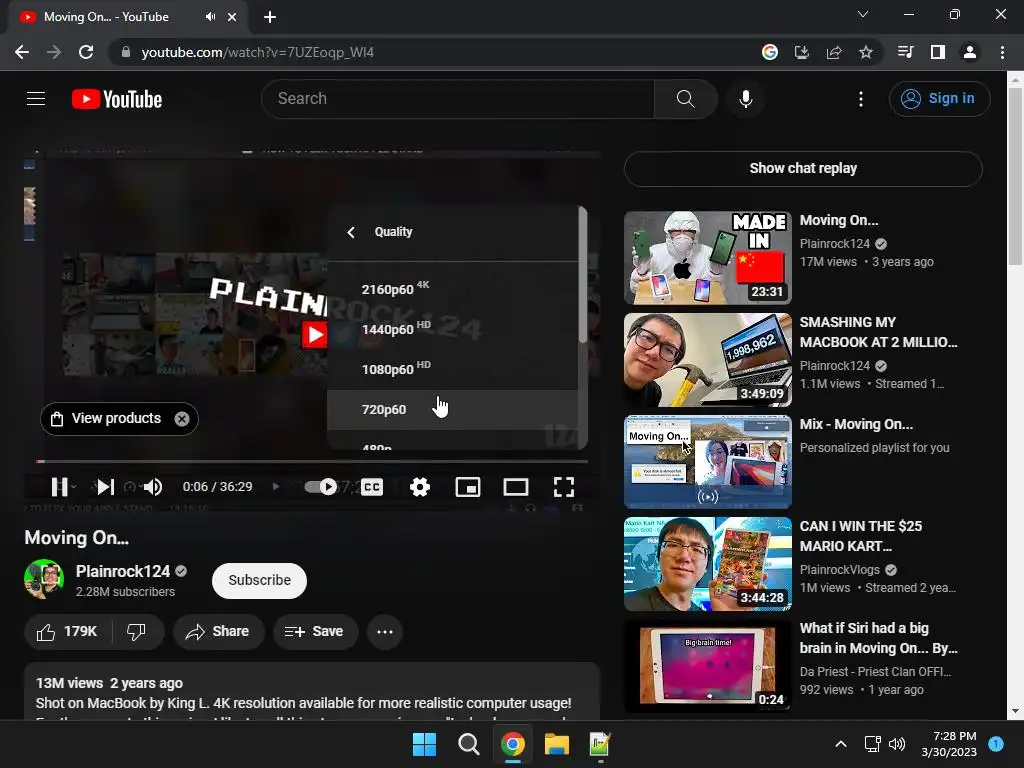Toggle the autoplay switch

[321, 487]
